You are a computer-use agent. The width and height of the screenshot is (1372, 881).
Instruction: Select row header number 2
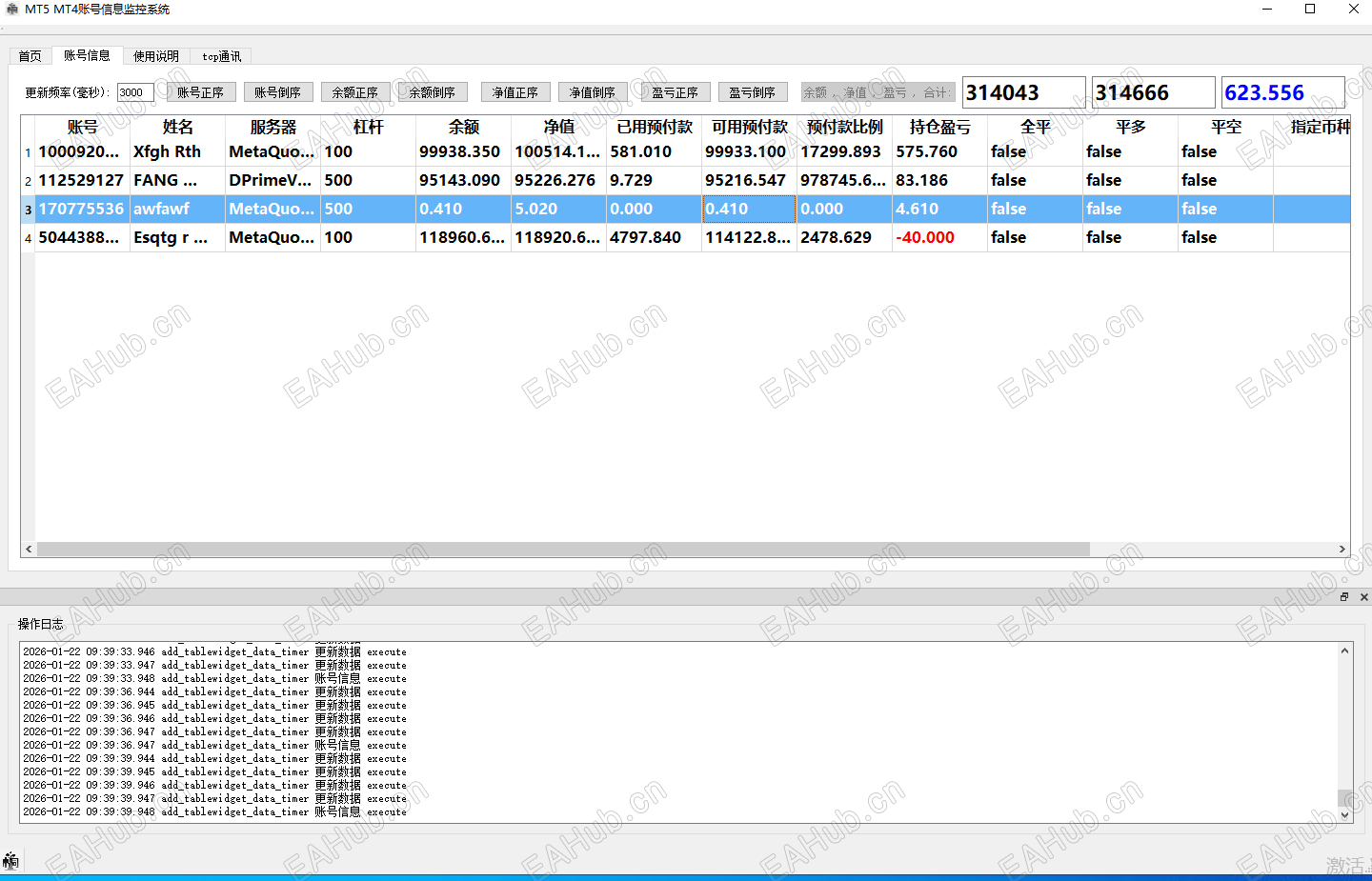28,181
